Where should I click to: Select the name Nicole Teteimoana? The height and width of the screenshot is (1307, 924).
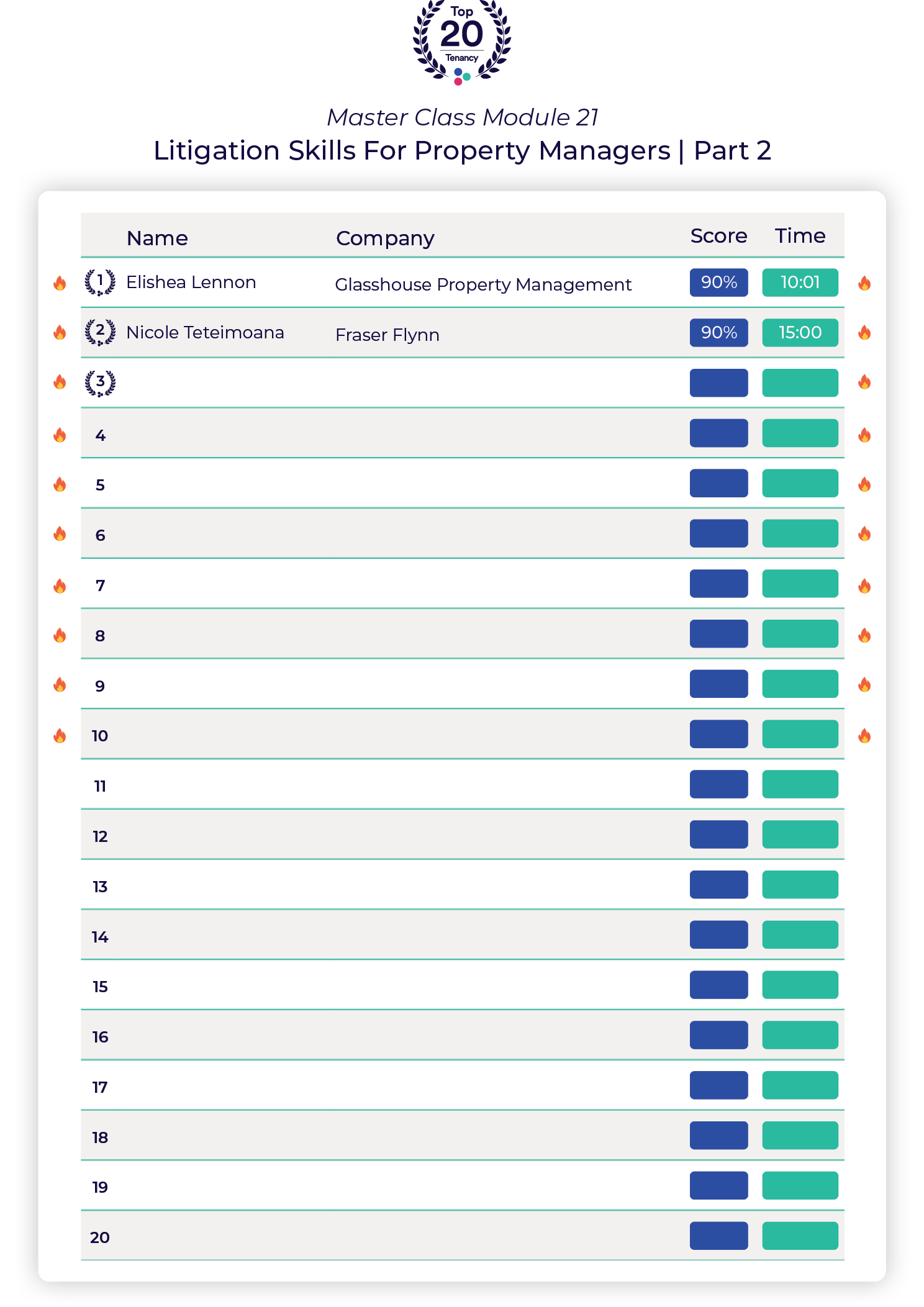coord(205,332)
